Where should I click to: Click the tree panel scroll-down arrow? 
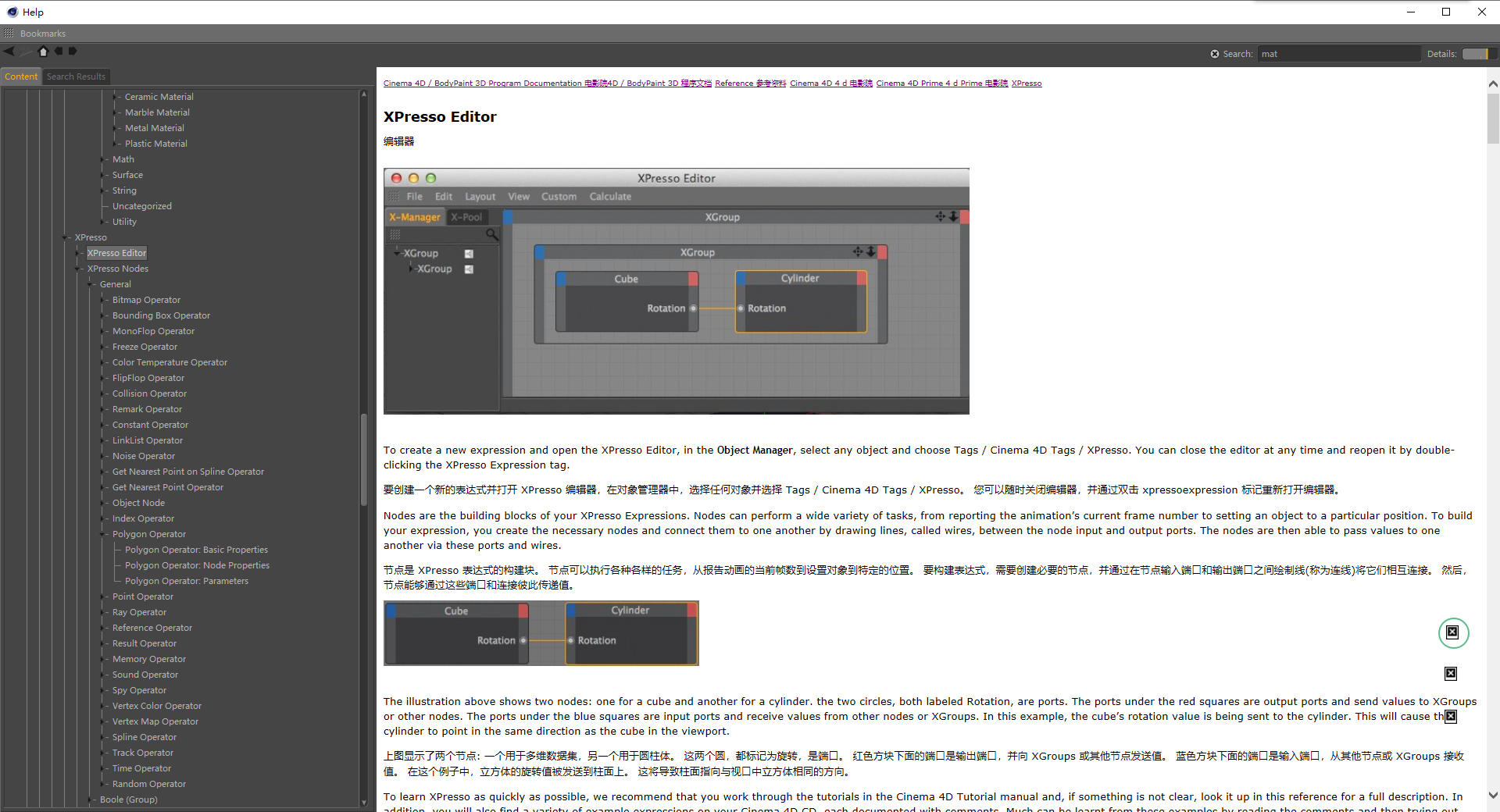pos(363,802)
